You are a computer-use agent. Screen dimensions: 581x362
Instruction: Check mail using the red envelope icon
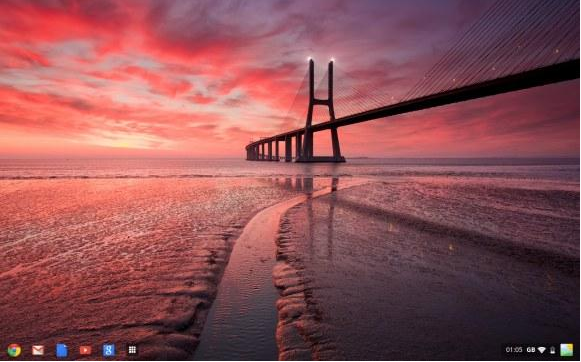[x=38, y=350]
